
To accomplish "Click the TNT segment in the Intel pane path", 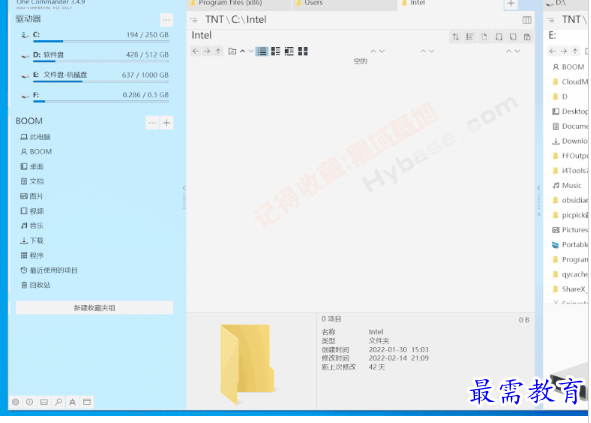I will (214, 20).
